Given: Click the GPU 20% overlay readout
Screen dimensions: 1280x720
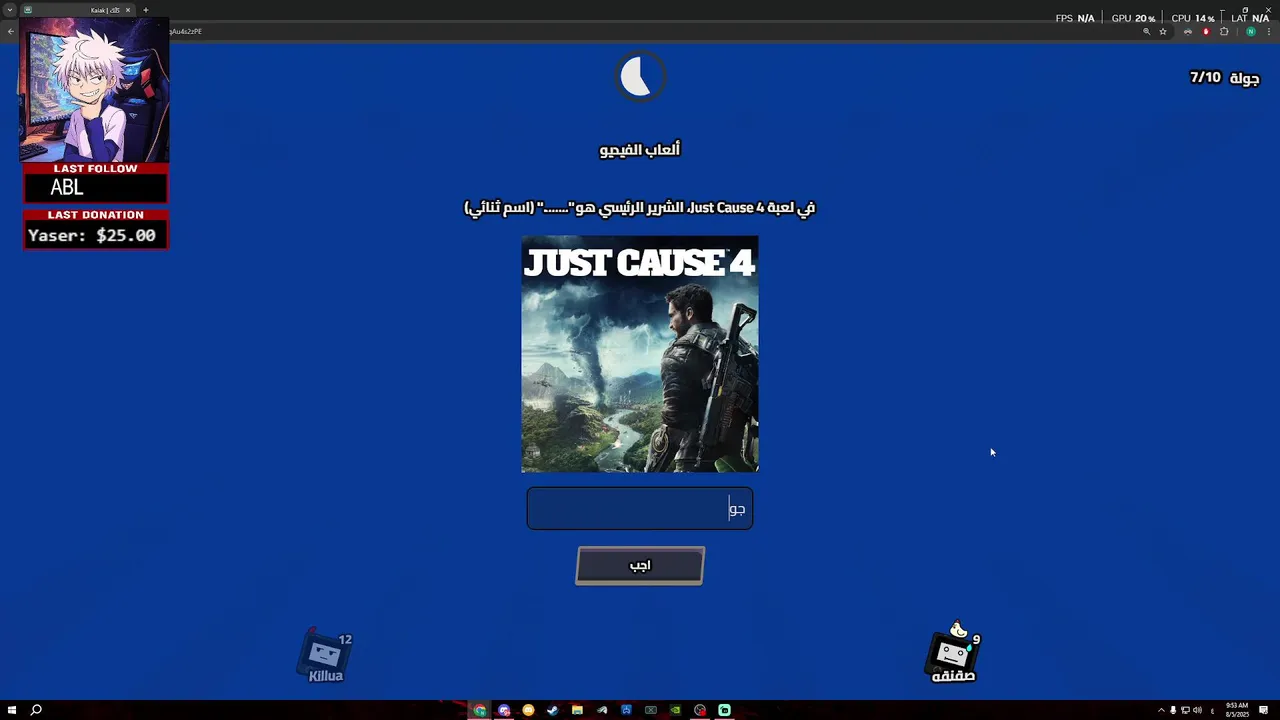Looking at the screenshot, I should click(x=1133, y=18).
